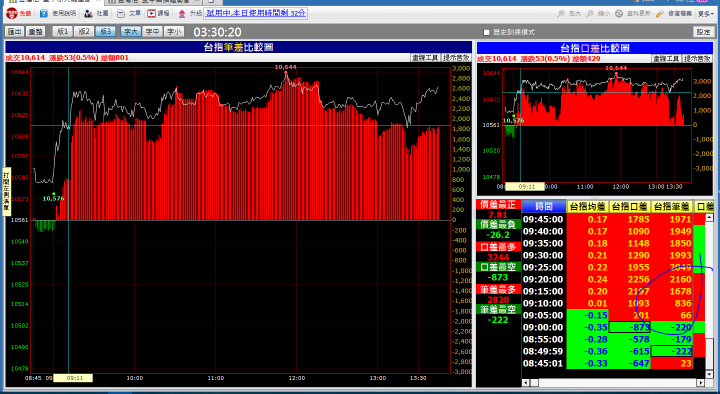Click table horizontal scrollbar left arrow
The width and height of the screenshot is (720, 394).
(x=526, y=382)
